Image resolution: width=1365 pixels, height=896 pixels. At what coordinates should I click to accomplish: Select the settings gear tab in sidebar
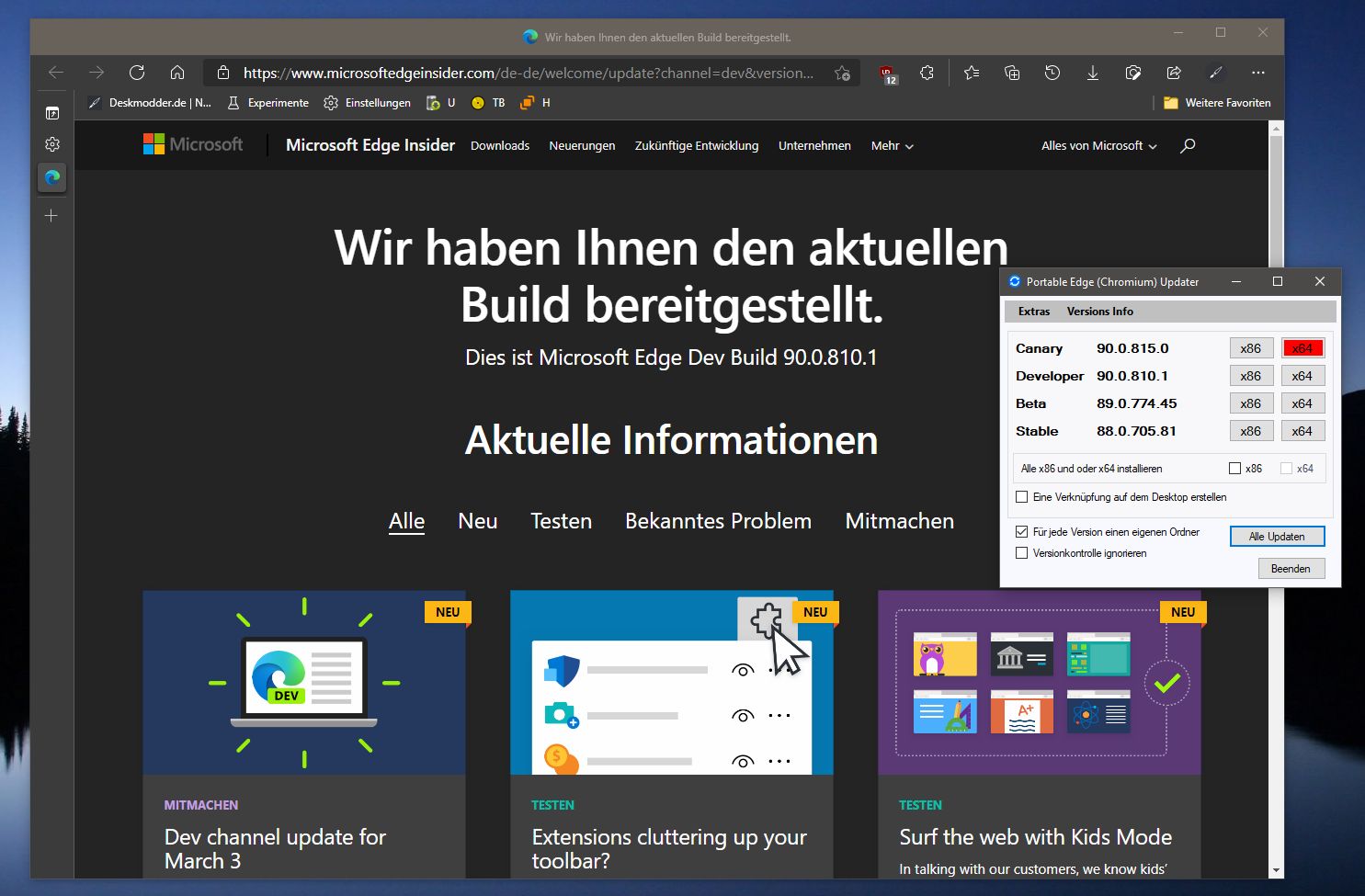[x=52, y=144]
